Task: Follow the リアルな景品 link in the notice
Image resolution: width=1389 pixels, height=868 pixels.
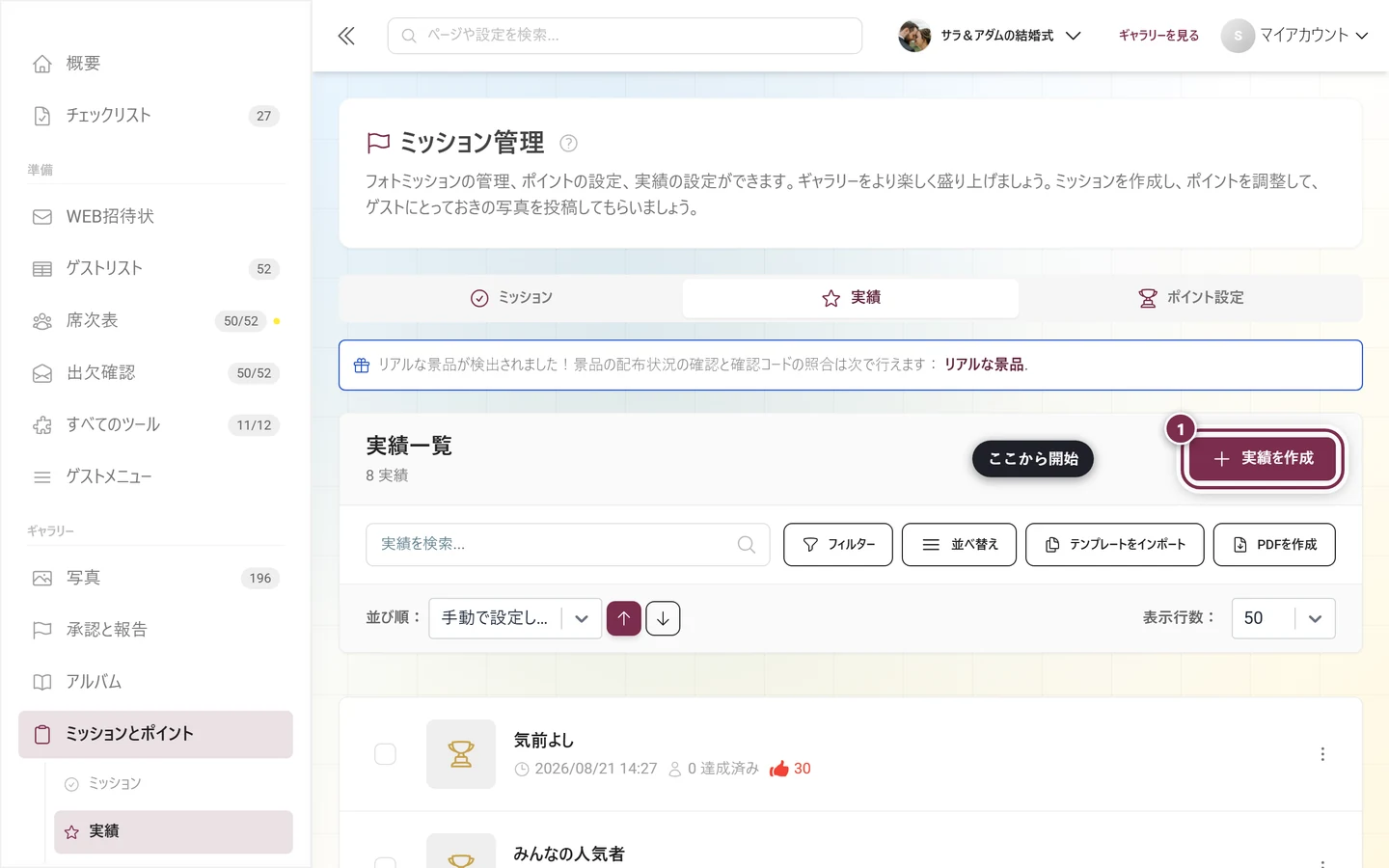Action: pyautogui.click(x=984, y=365)
